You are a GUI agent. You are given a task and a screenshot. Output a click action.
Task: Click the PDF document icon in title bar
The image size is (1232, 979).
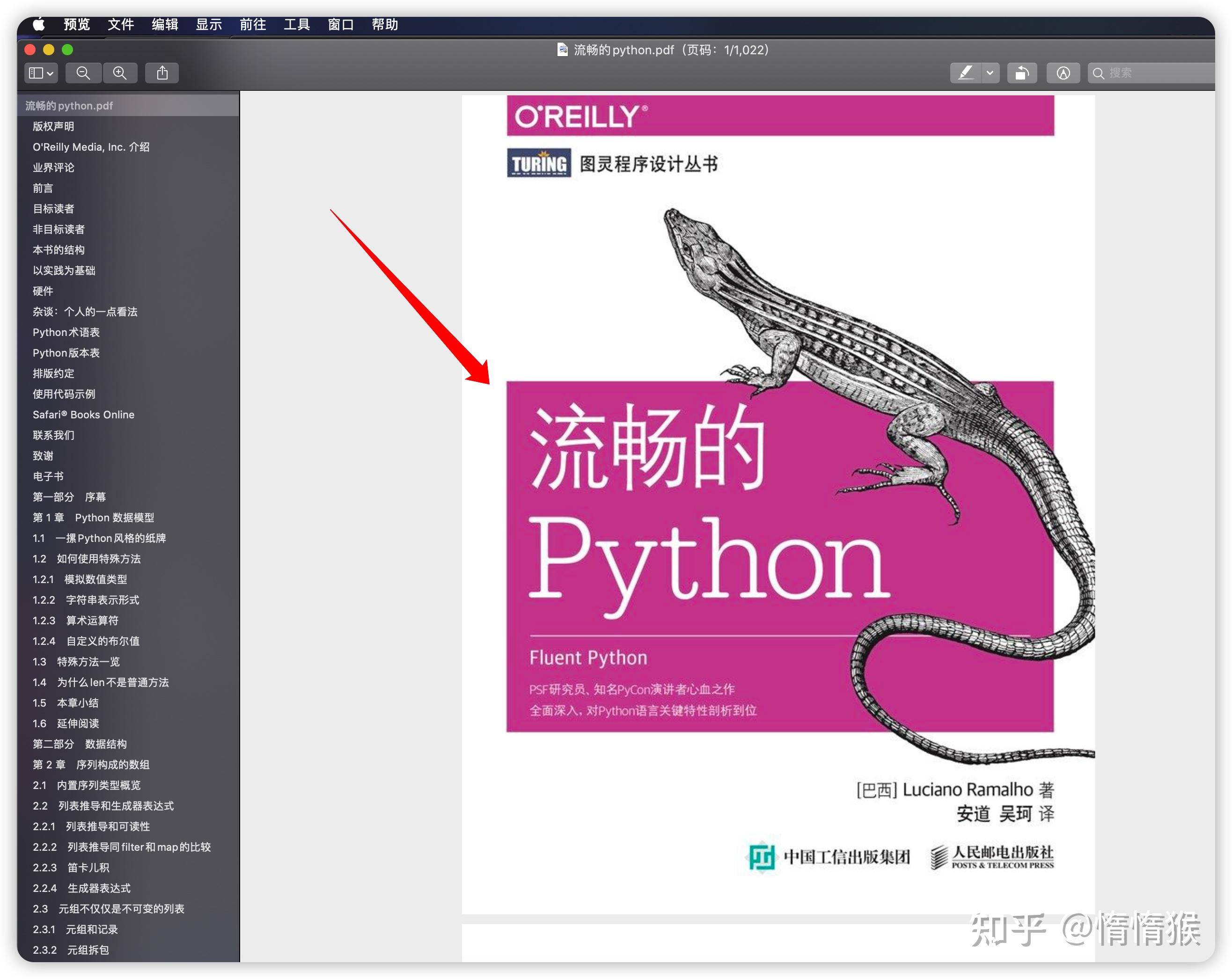(563, 50)
